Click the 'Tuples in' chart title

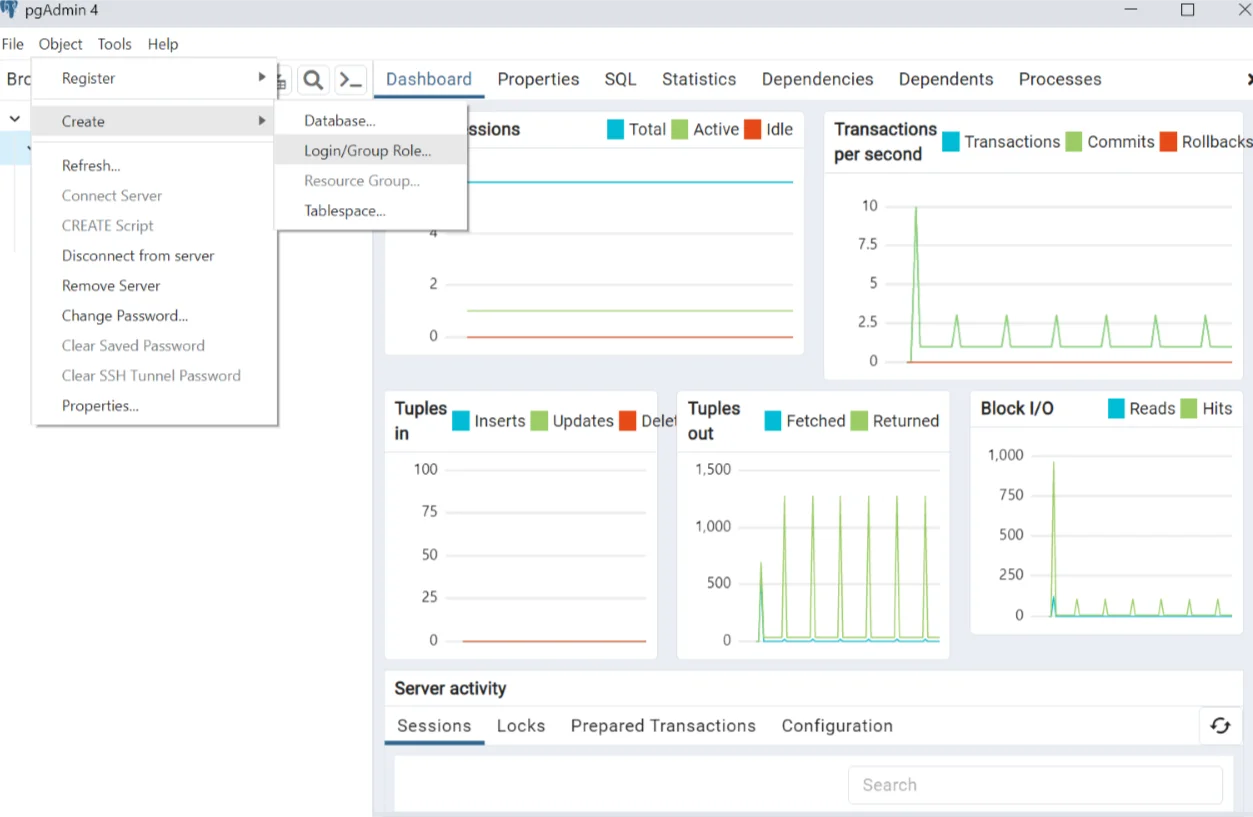(x=420, y=421)
